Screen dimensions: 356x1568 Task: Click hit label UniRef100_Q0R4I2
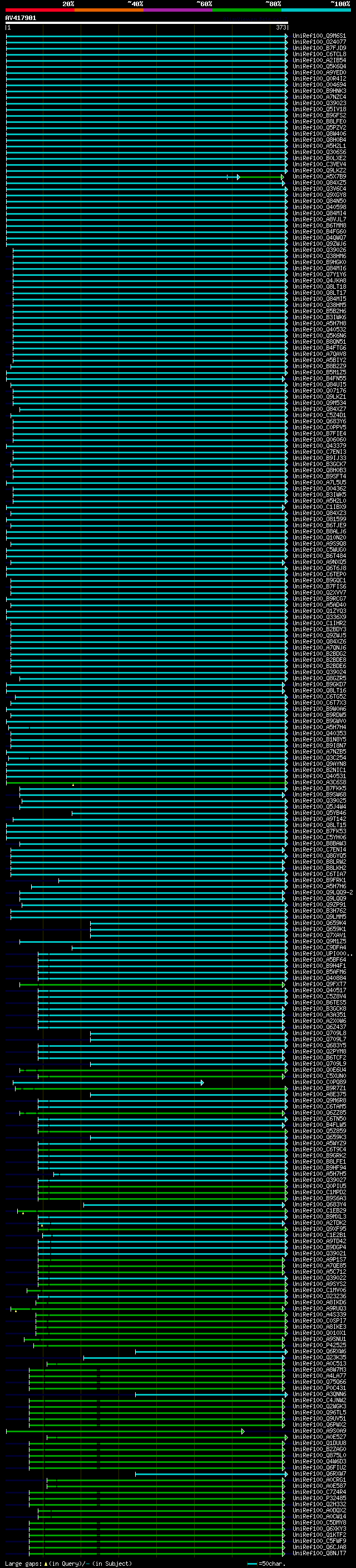pyautogui.click(x=319, y=78)
